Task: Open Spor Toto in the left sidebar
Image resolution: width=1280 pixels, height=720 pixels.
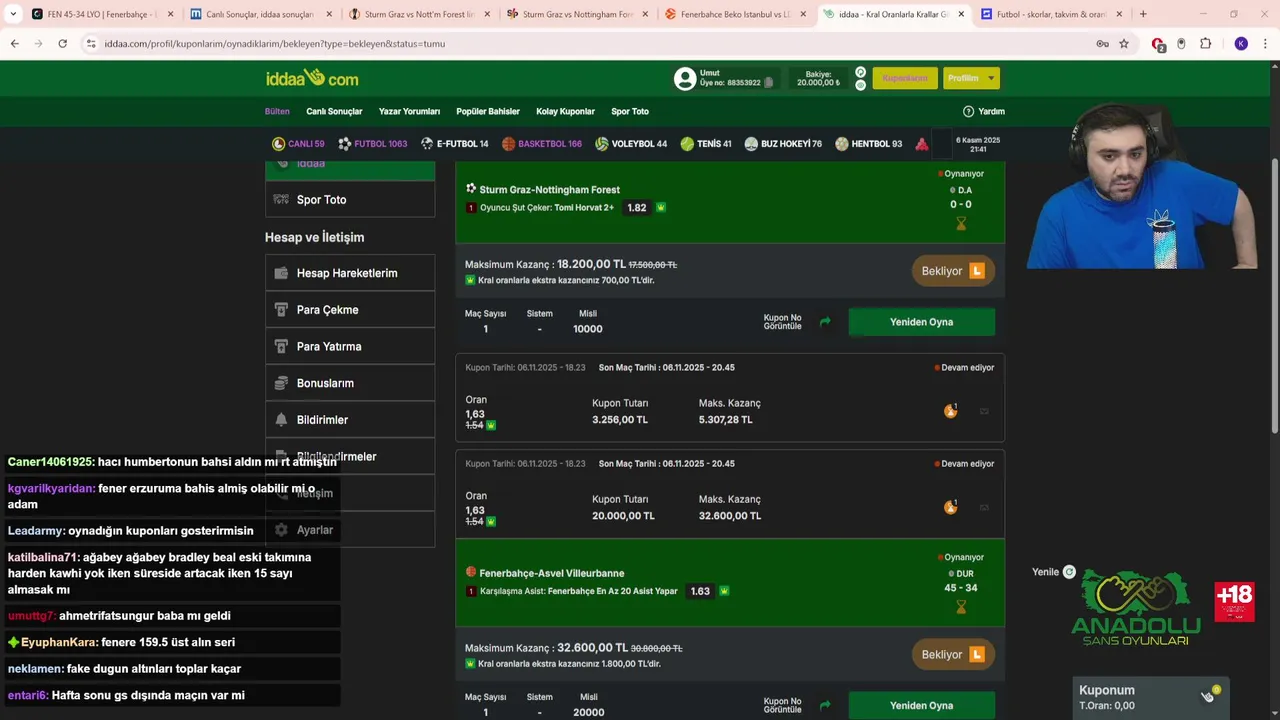Action: pos(350,199)
